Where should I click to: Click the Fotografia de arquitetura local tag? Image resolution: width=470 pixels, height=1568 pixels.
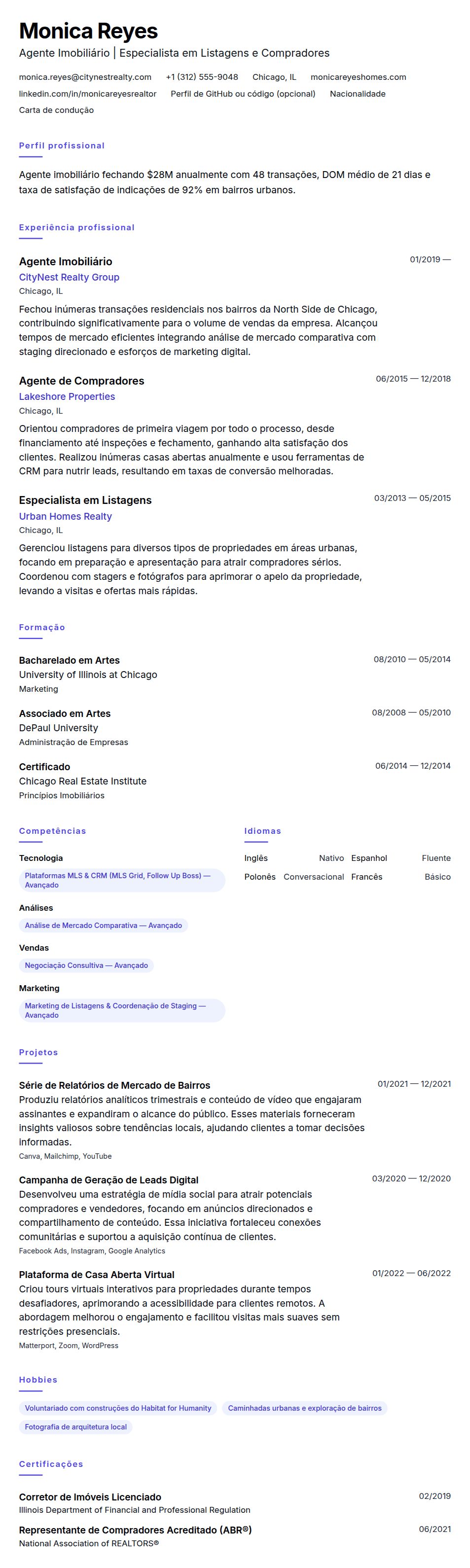pos(75,1427)
